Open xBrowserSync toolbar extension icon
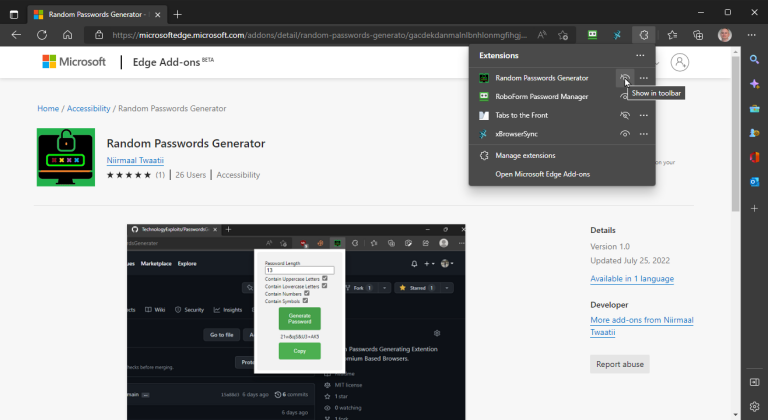Viewport: 768px width, 420px height. click(x=618, y=35)
